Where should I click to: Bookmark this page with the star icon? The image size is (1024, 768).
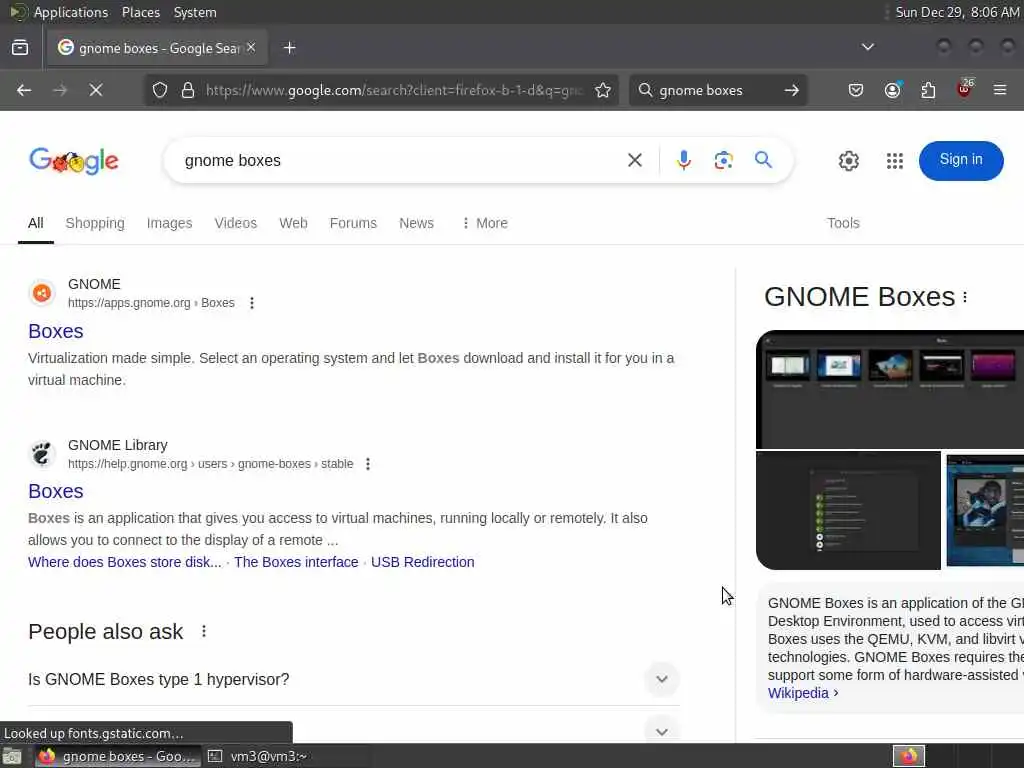(603, 90)
